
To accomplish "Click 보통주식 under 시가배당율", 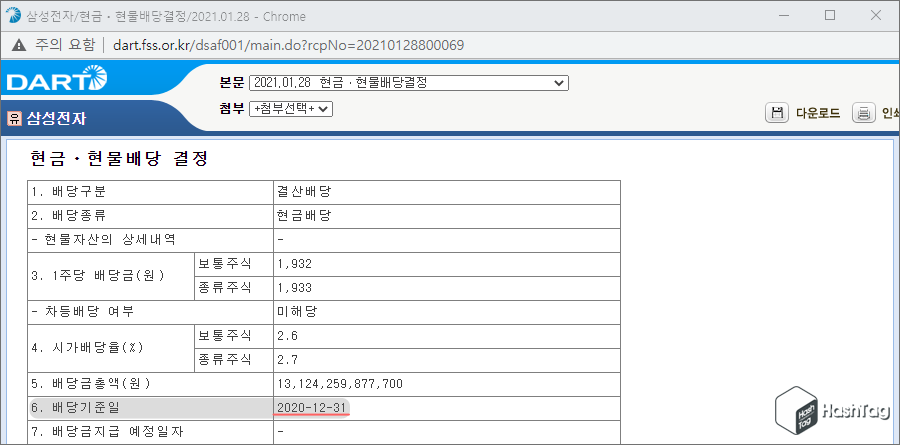I will (225, 336).
